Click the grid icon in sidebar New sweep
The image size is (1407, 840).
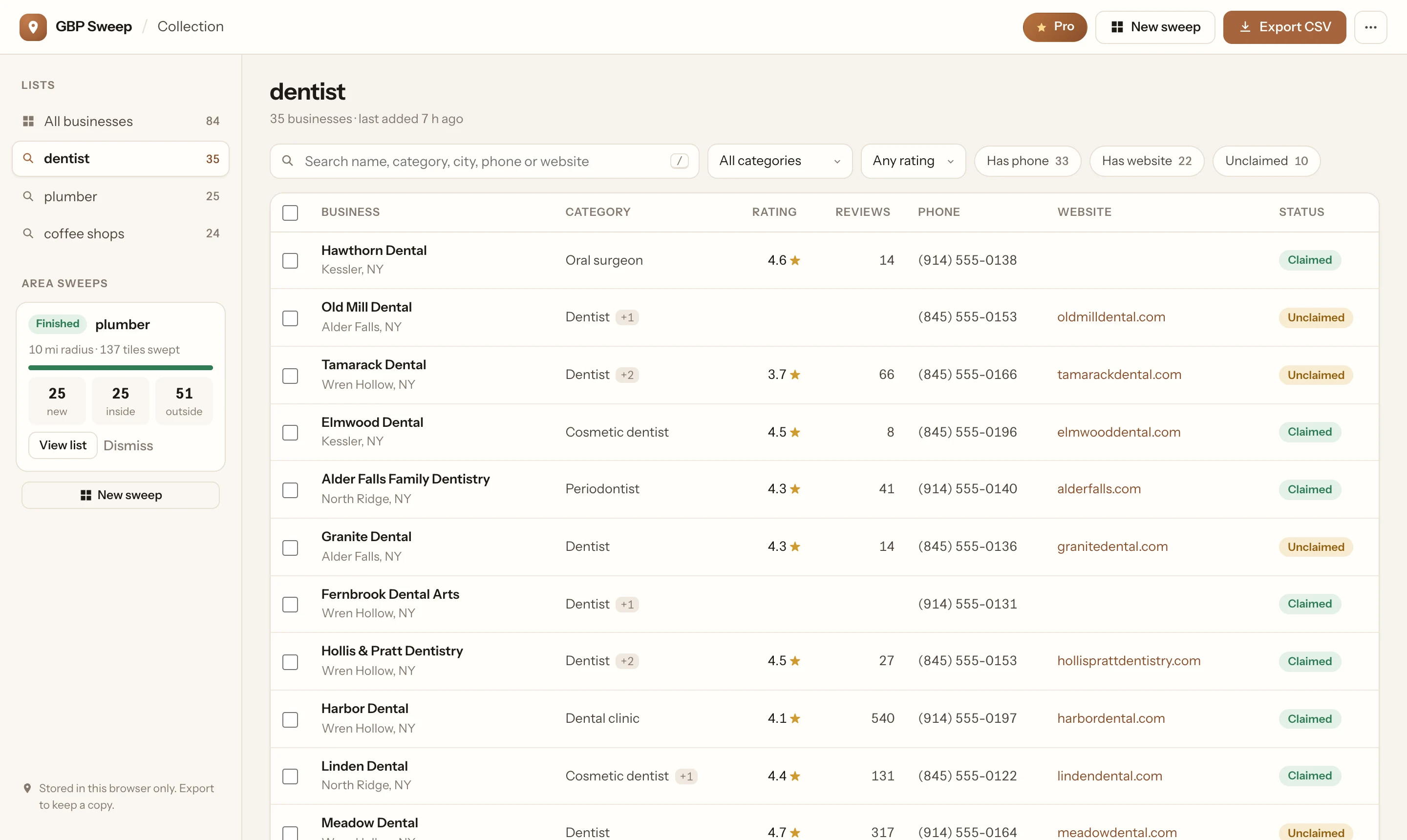85,495
